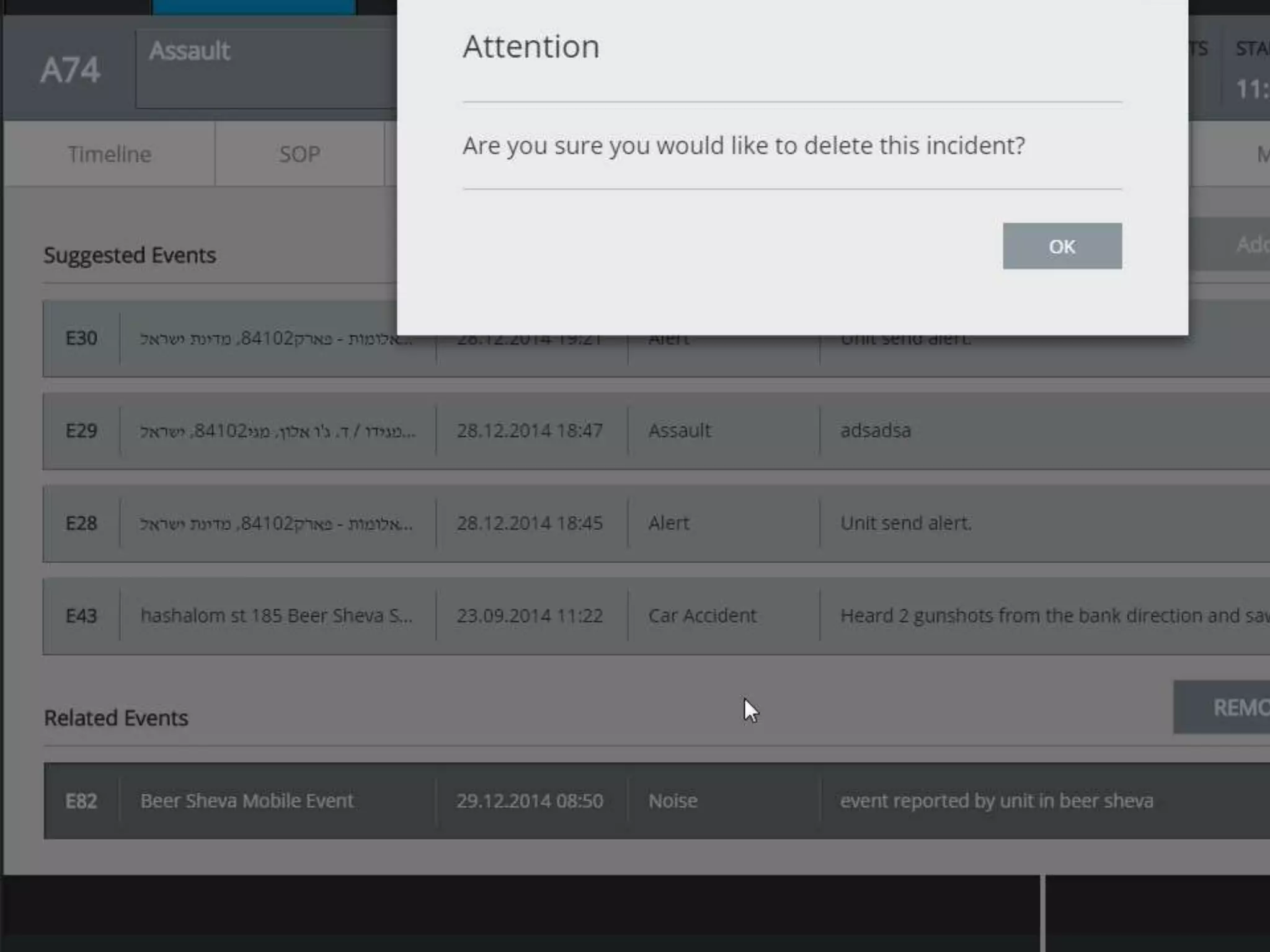Screen dimensions: 1270x952
Task: Open the SOP tab
Action: point(300,154)
